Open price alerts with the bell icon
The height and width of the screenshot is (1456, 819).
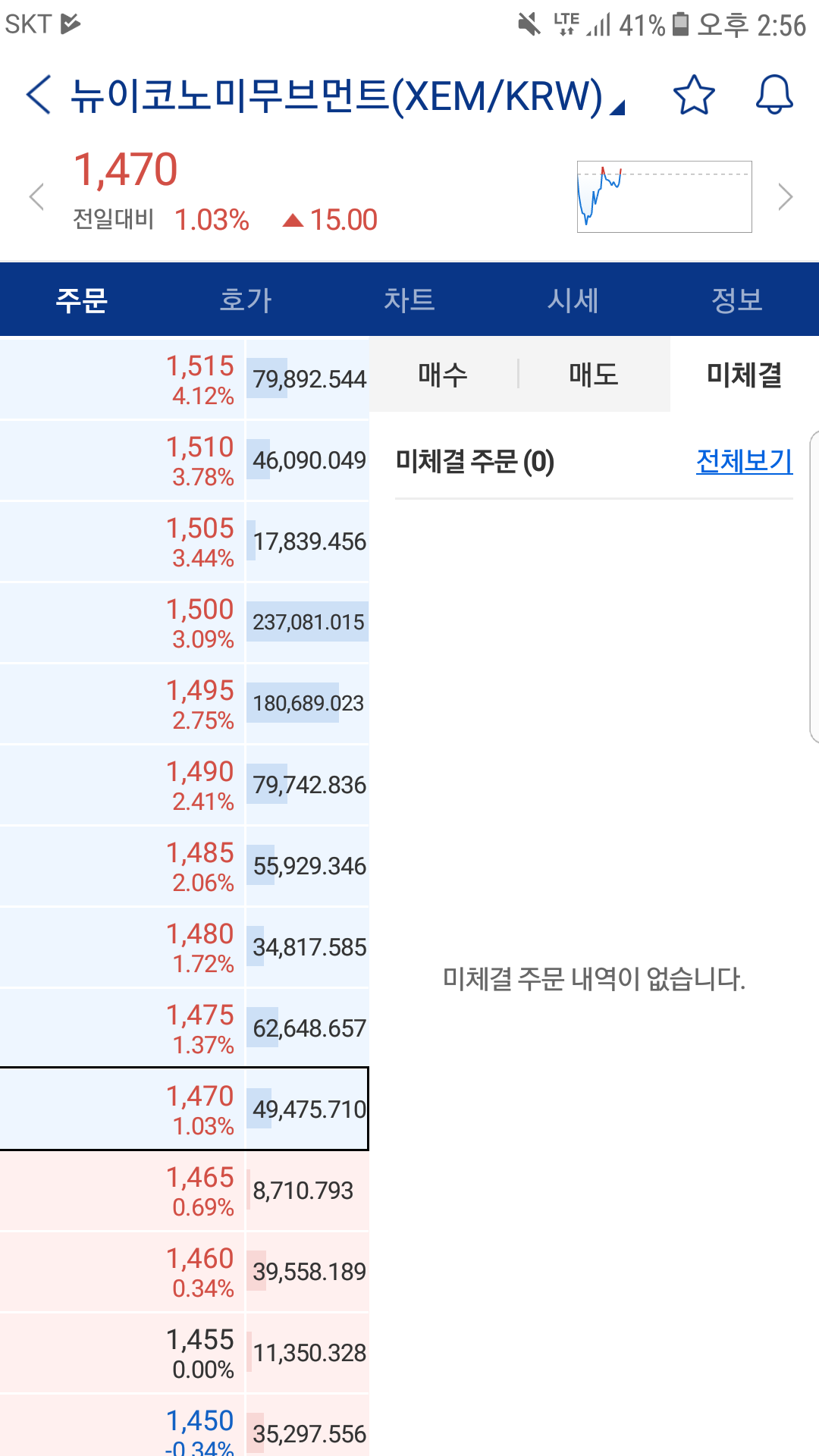click(x=774, y=95)
